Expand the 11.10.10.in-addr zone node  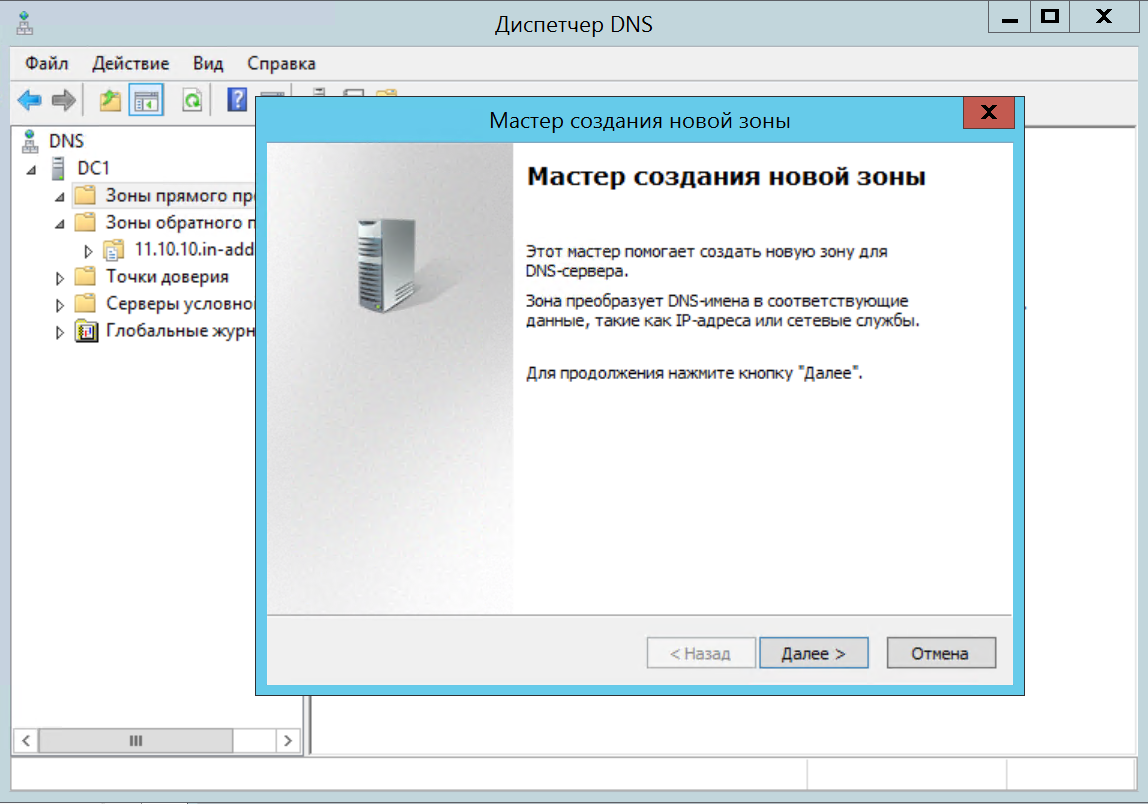click(x=87, y=250)
